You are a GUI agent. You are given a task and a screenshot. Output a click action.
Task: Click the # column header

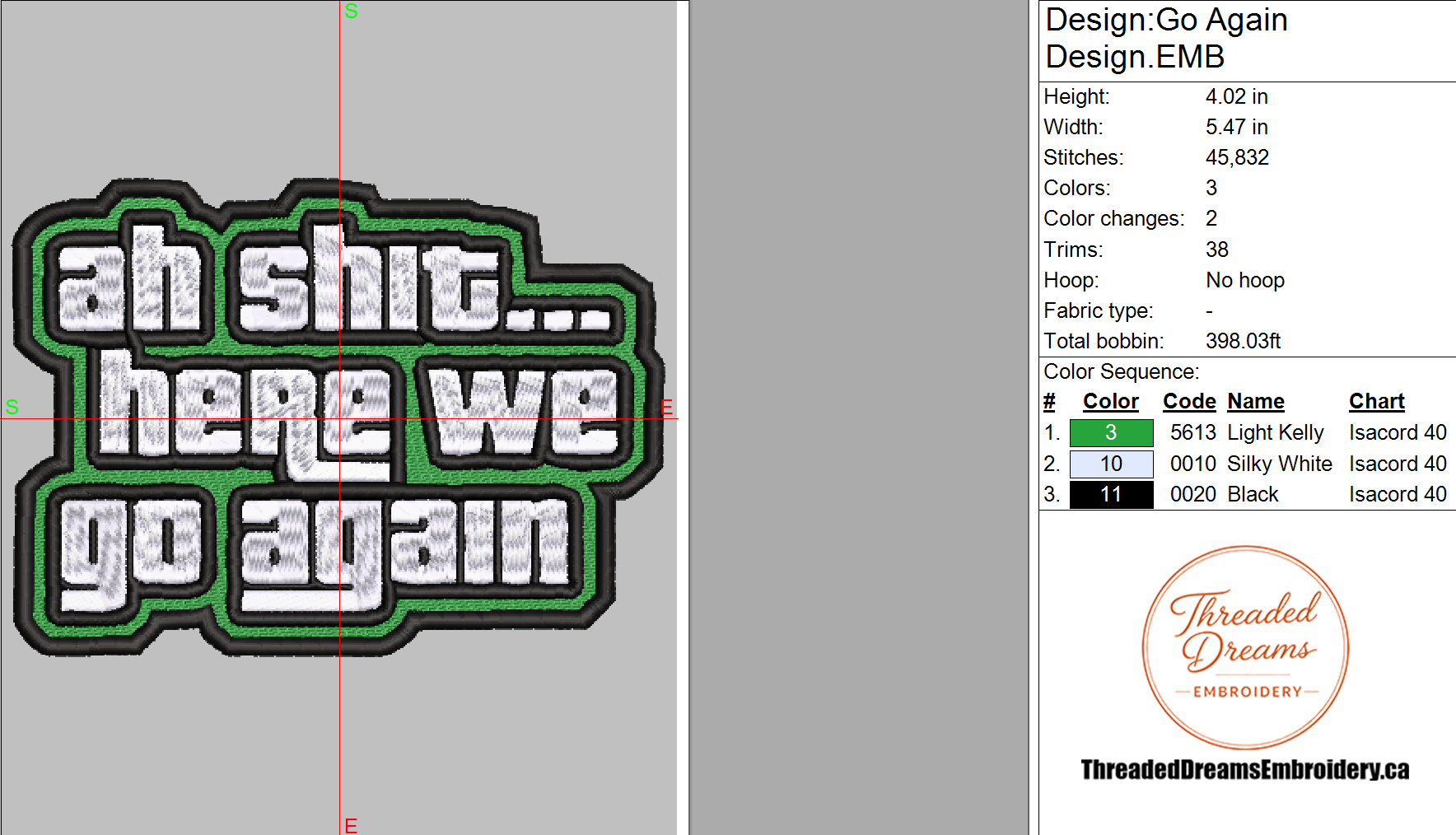pos(1049,401)
